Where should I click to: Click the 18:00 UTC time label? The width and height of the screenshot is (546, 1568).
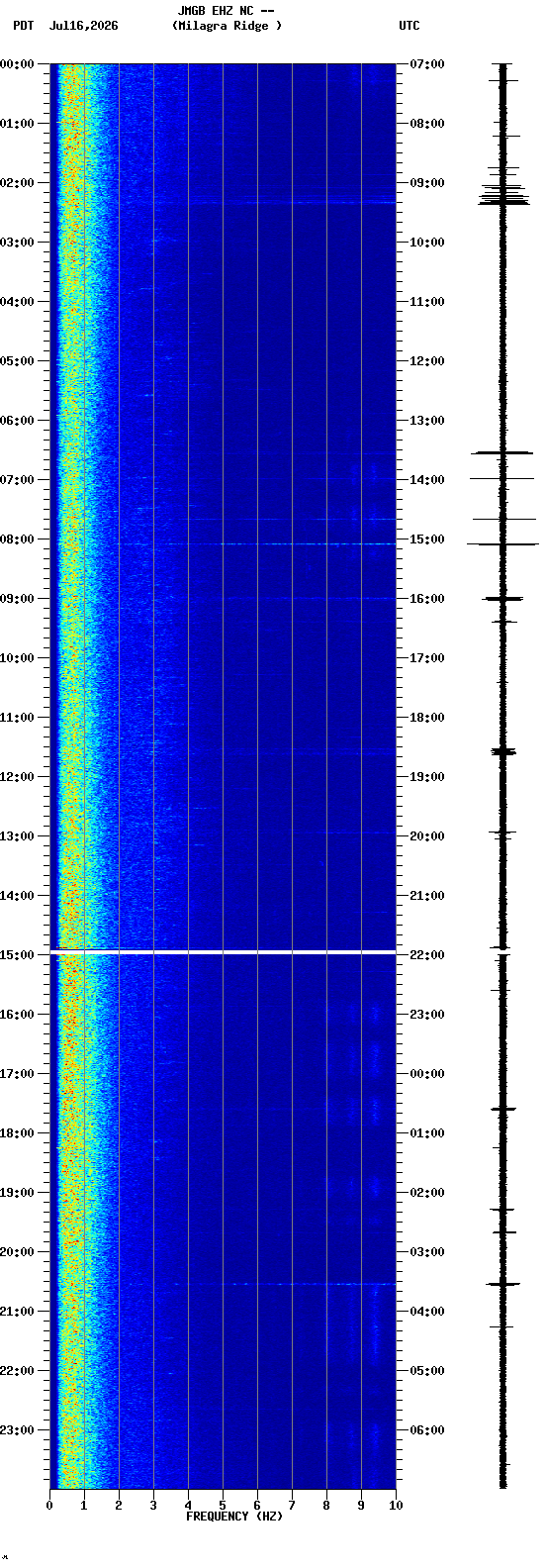click(427, 718)
